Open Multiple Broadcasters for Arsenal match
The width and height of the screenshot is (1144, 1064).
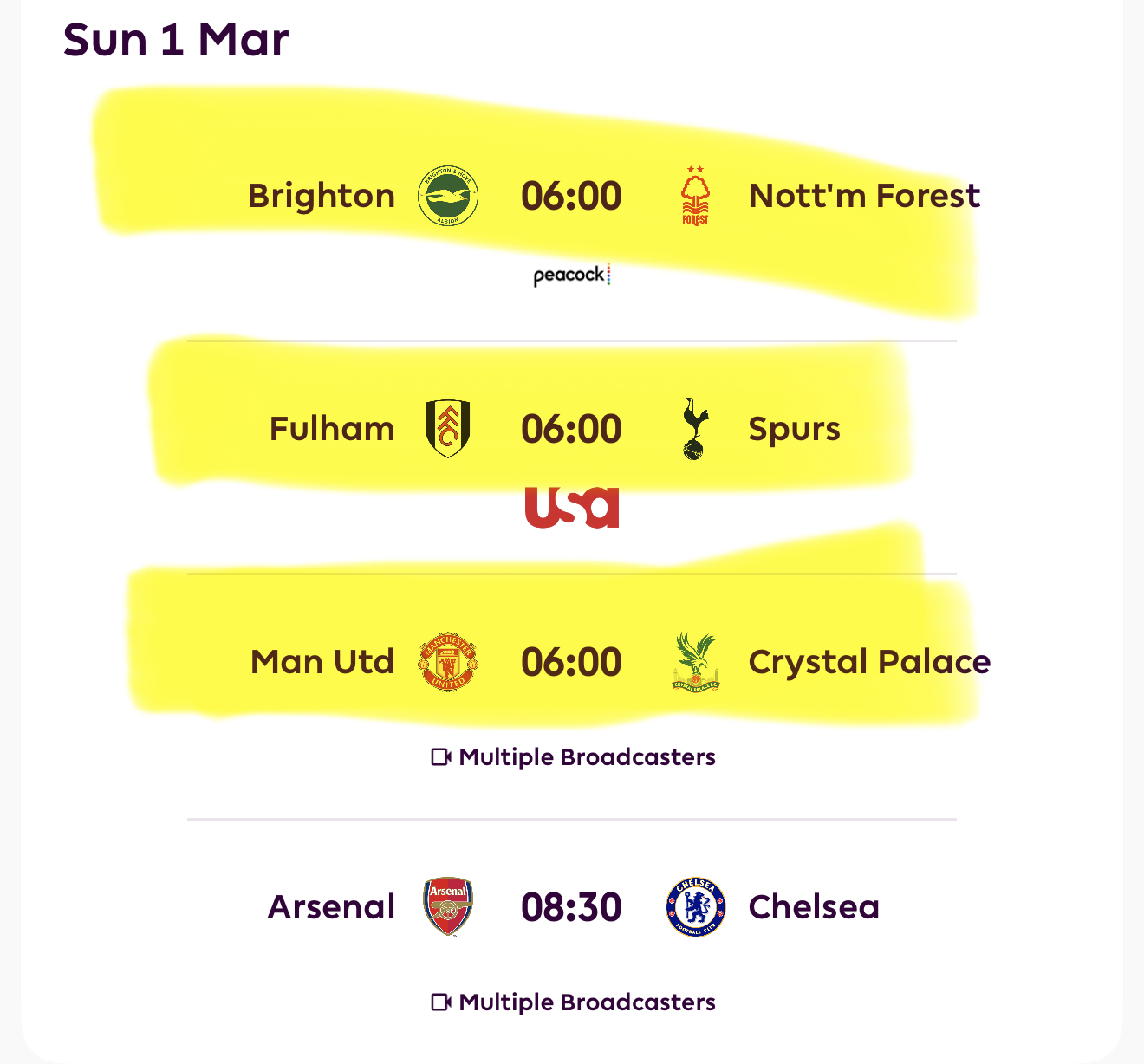pos(574,1002)
